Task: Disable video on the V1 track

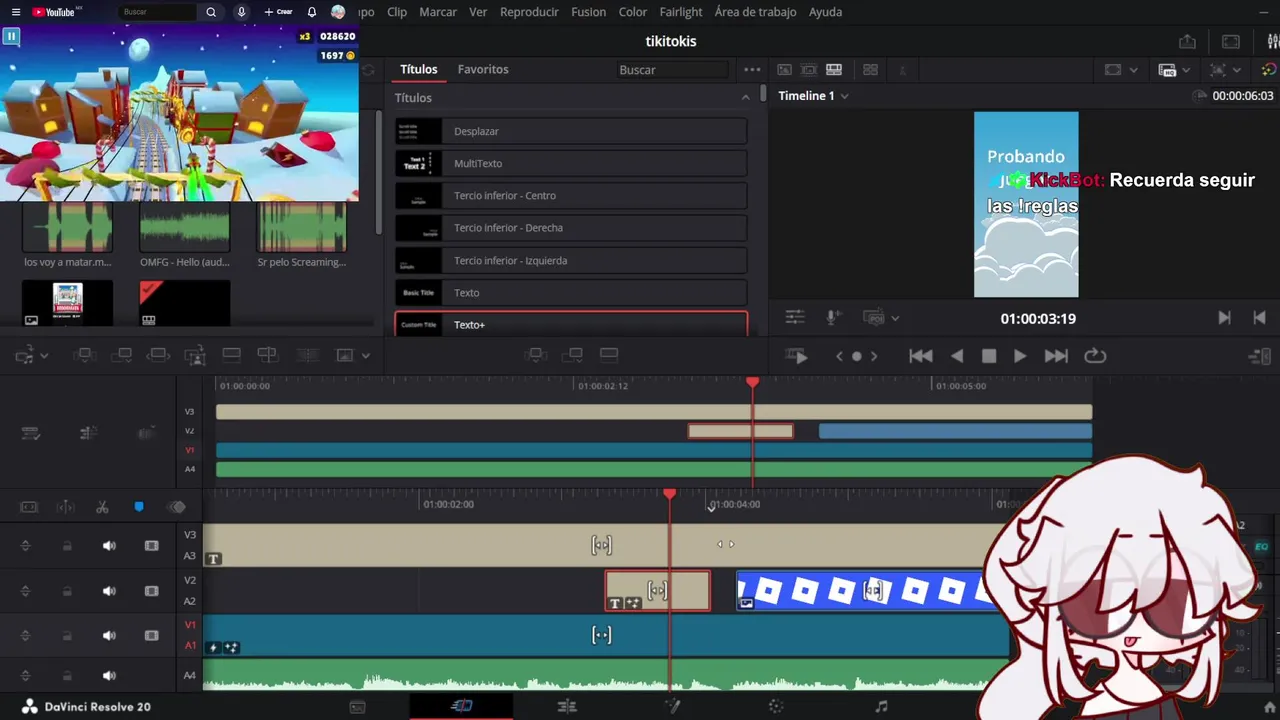Action: pos(152,636)
